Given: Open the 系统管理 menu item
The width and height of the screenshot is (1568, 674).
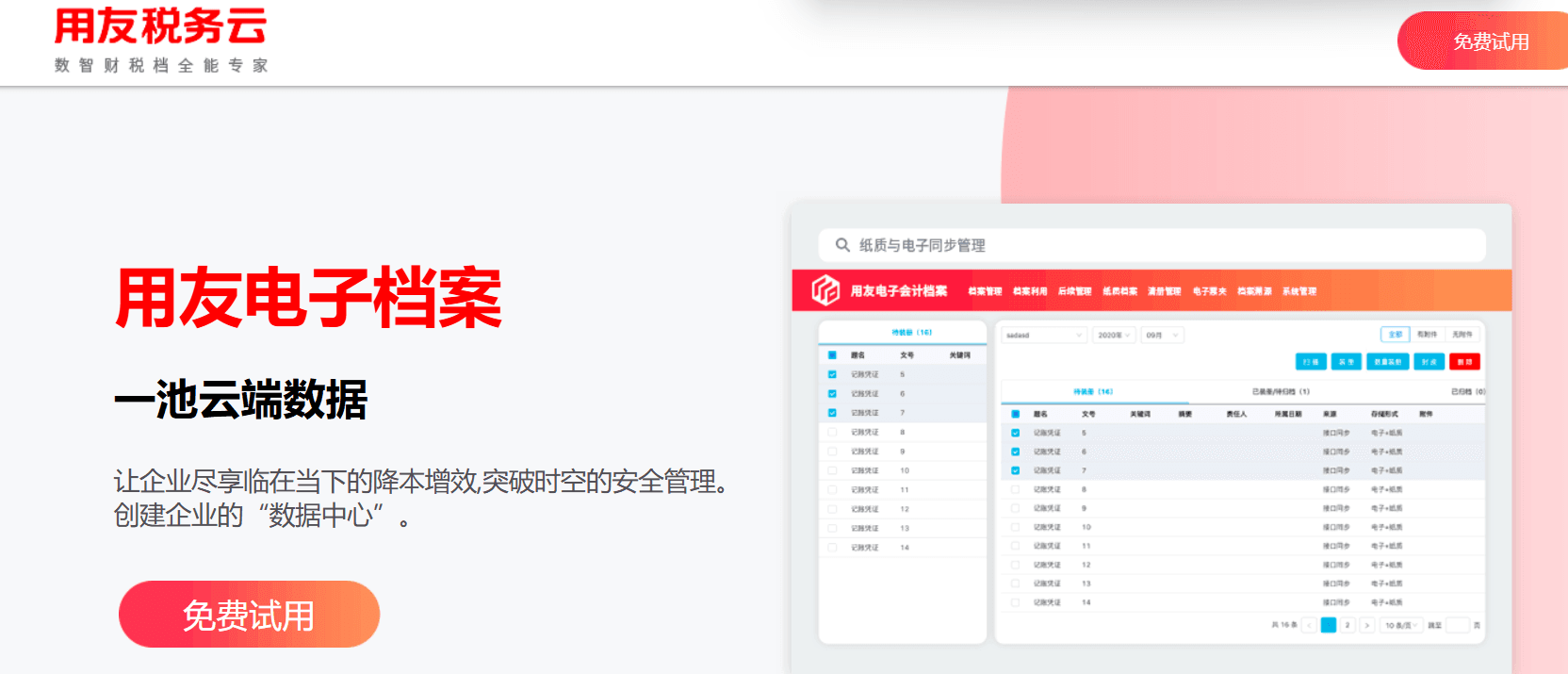Looking at the screenshot, I should pyautogui.click(x=1299, y=291).
